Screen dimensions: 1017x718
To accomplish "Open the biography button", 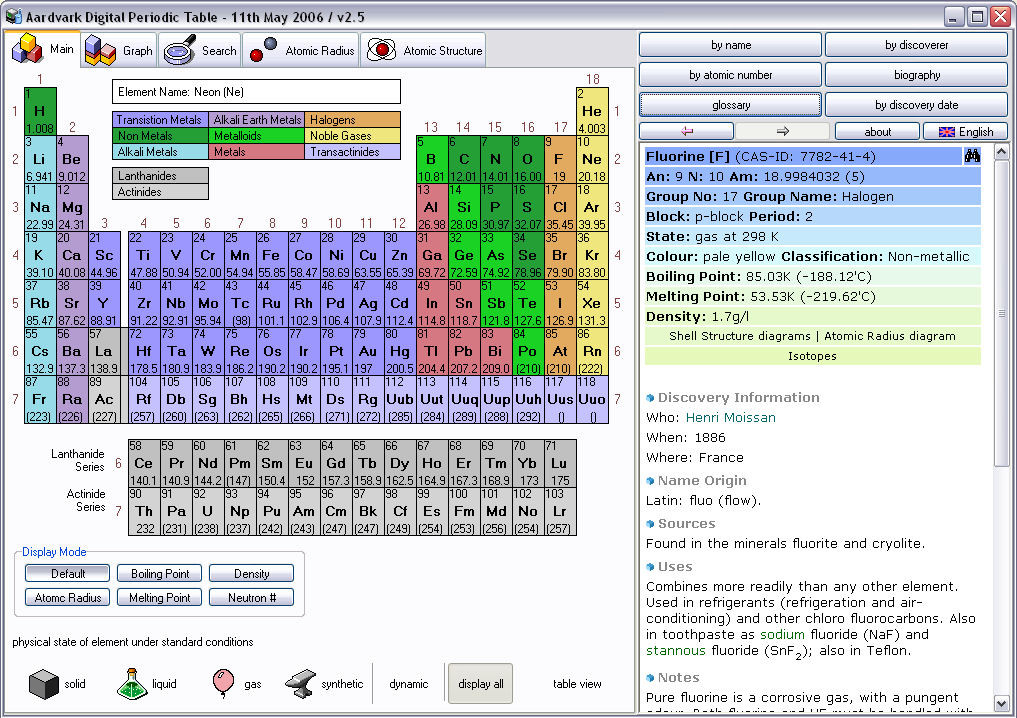I will [916, 75].
